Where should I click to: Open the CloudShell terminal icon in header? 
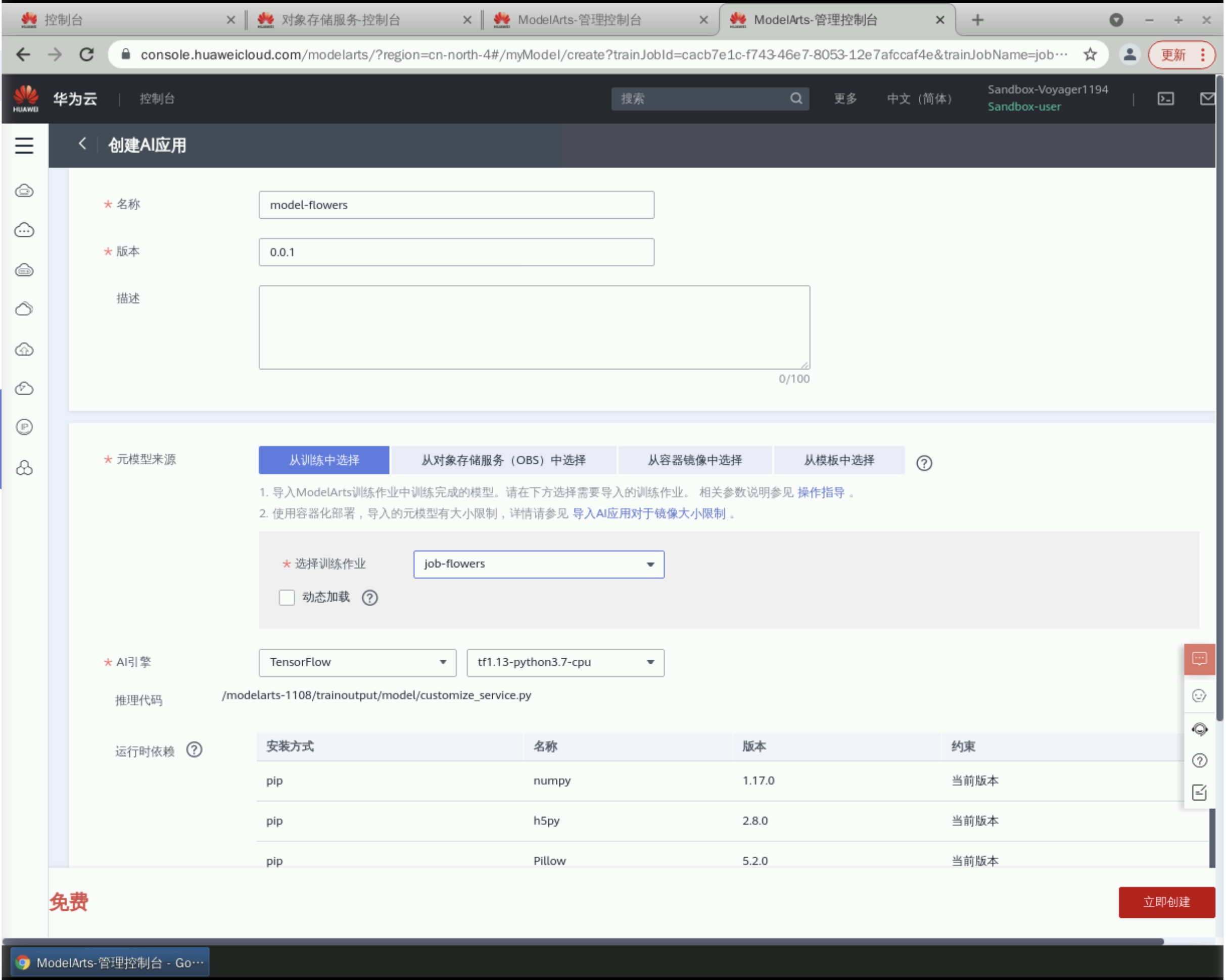[x=1165, y=99]
